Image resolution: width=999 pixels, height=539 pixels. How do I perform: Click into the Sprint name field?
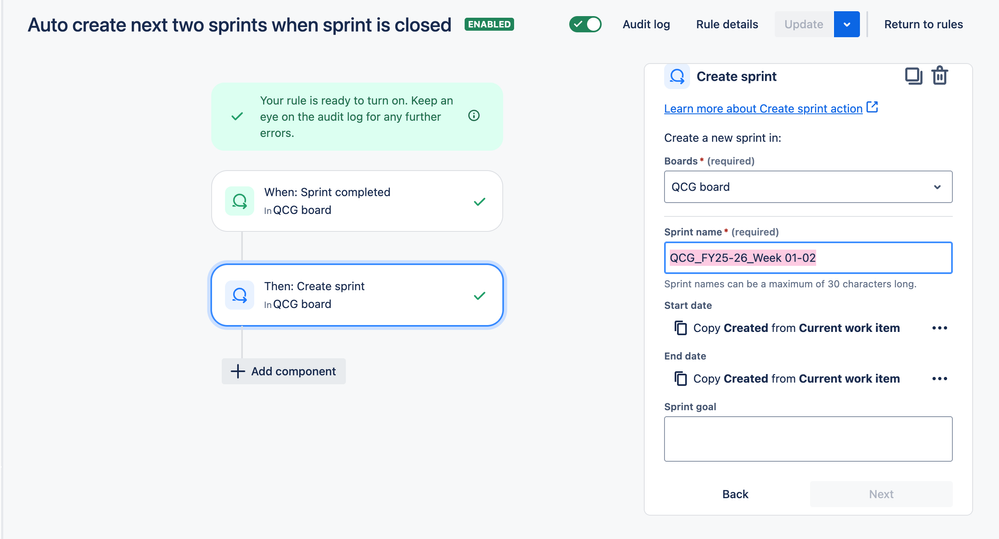pyautogui.click(x=808, y=258)
